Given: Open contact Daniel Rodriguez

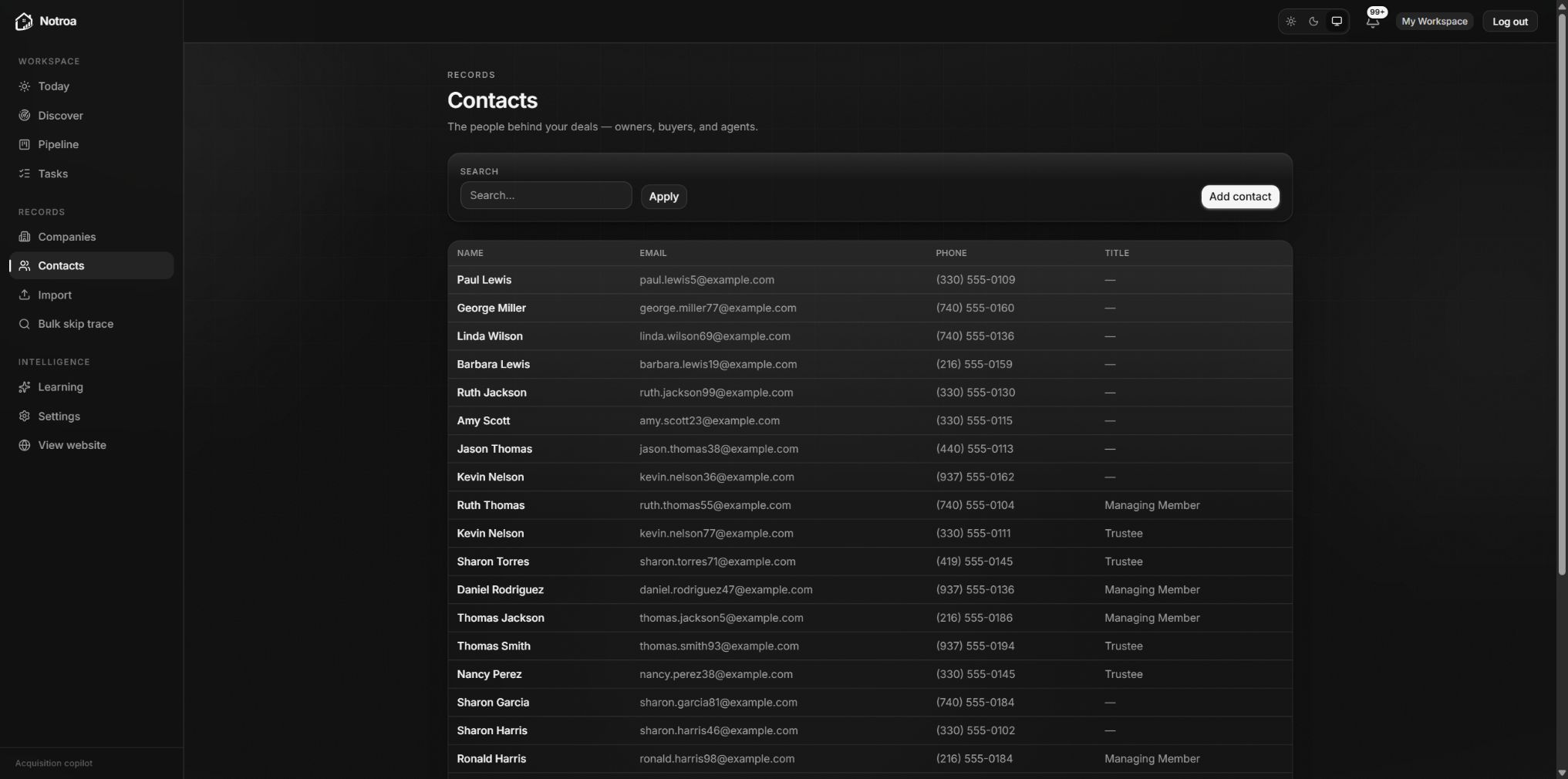Looking at the screenshot, I should (x=500, y=590).
